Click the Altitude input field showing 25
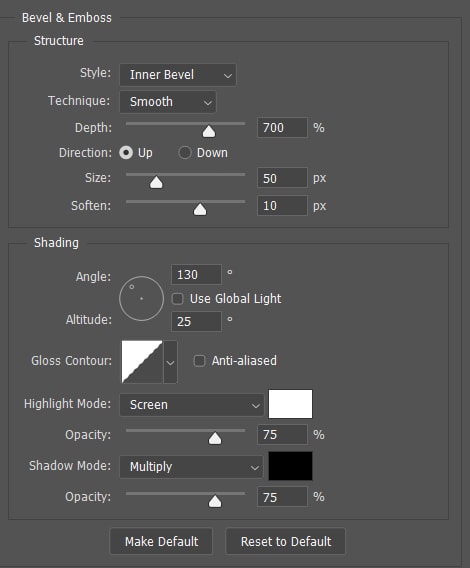Viewport: 470px width, 568px height. tap(196, 321)
